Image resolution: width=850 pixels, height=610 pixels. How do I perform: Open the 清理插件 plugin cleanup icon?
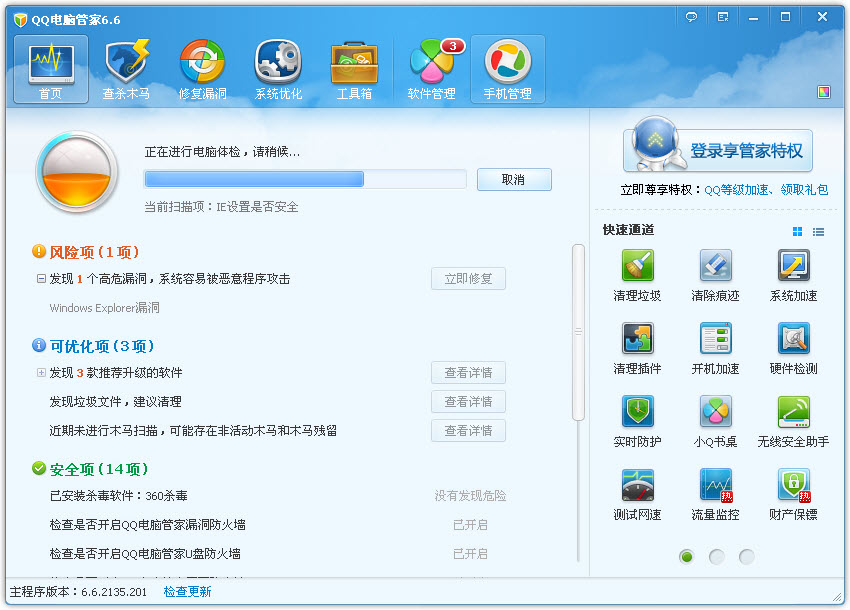[x=638, y=338]
